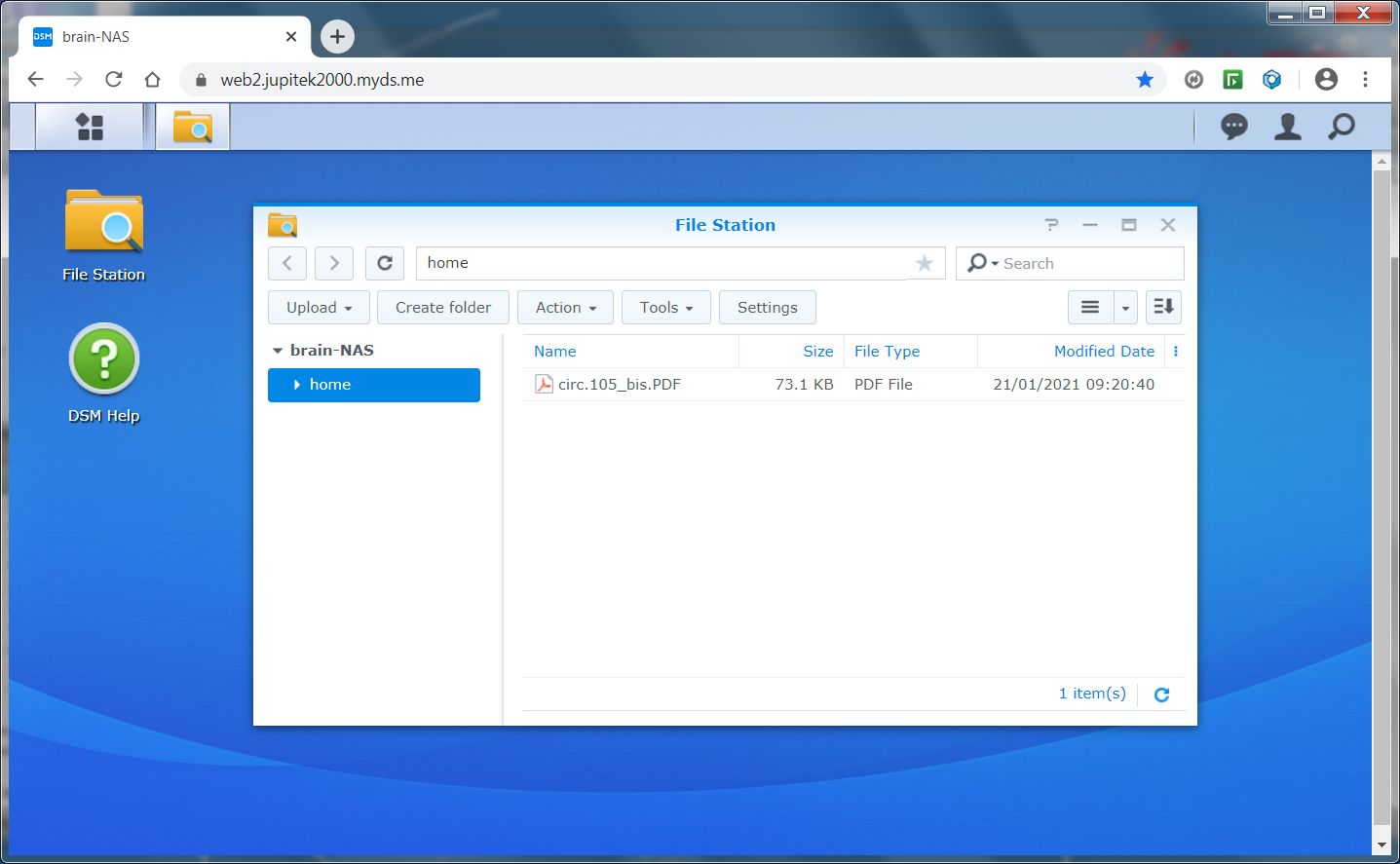1400x864 pixels.
Task: Collapse brain-NAS tree node
Action: pos(278,351)
